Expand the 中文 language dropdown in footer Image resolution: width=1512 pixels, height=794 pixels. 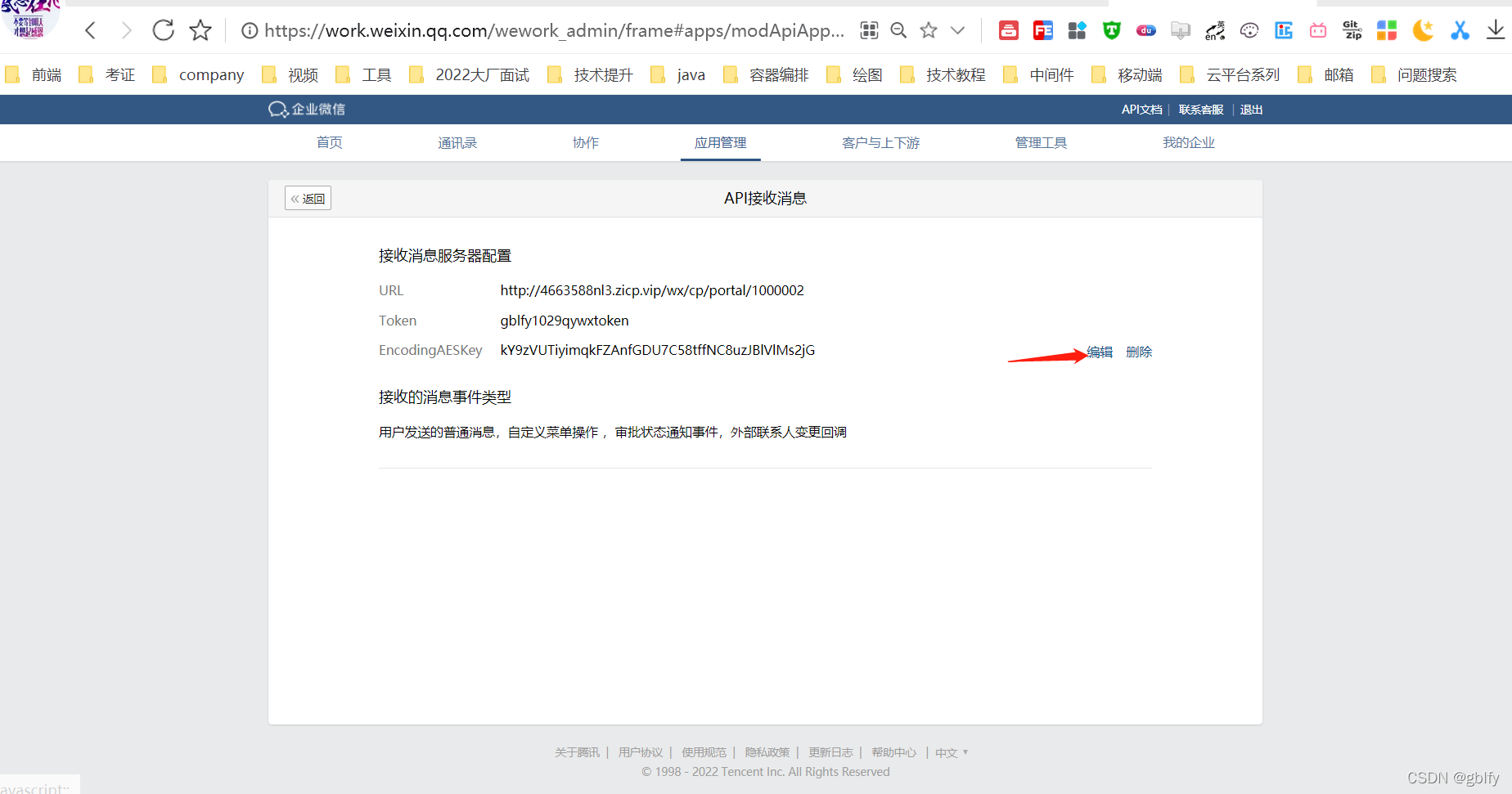coord(952,752)
